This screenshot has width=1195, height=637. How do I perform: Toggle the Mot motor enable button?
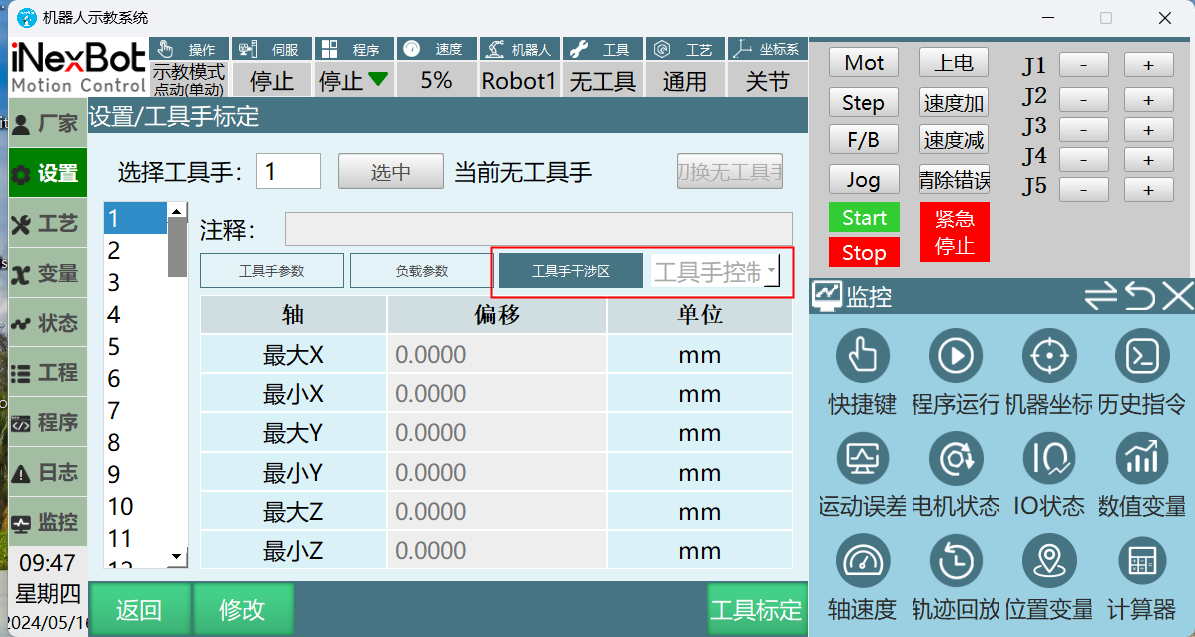click(x=864, y=63)
